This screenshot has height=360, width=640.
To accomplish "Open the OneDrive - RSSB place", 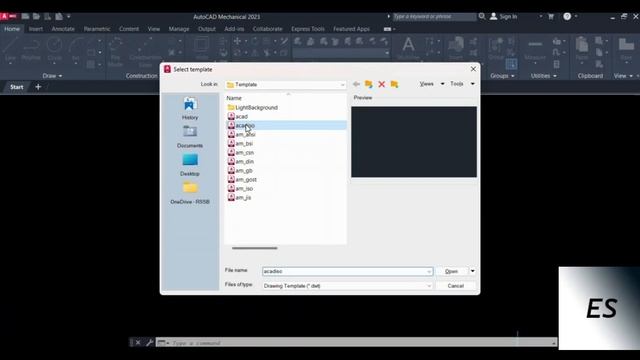I will point(190,193).
